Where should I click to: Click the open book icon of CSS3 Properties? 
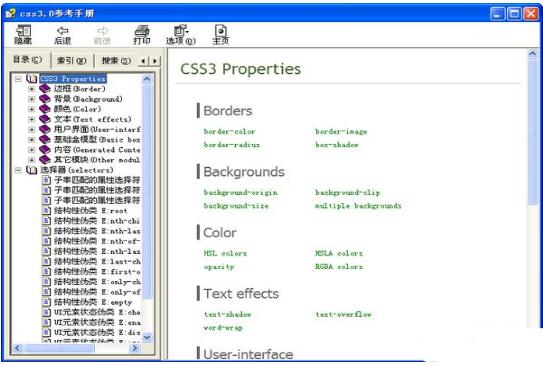(32, 79)
